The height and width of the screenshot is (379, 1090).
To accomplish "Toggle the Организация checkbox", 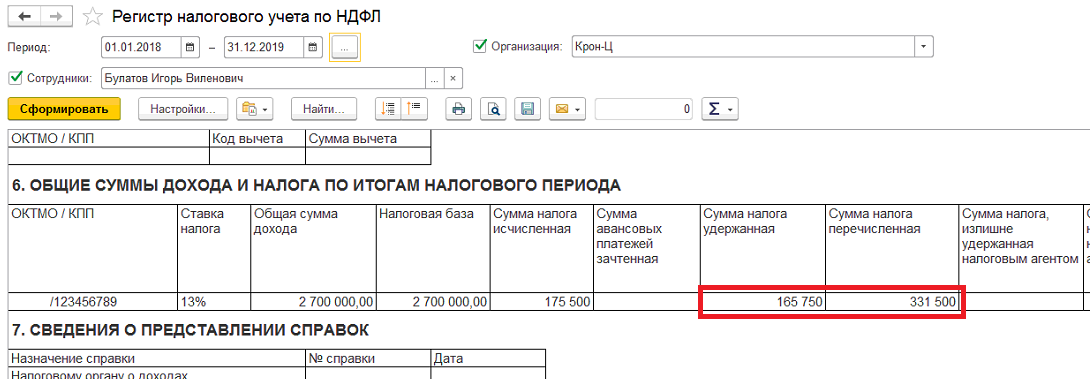I will pyautogui.click(x=479, y=46).
